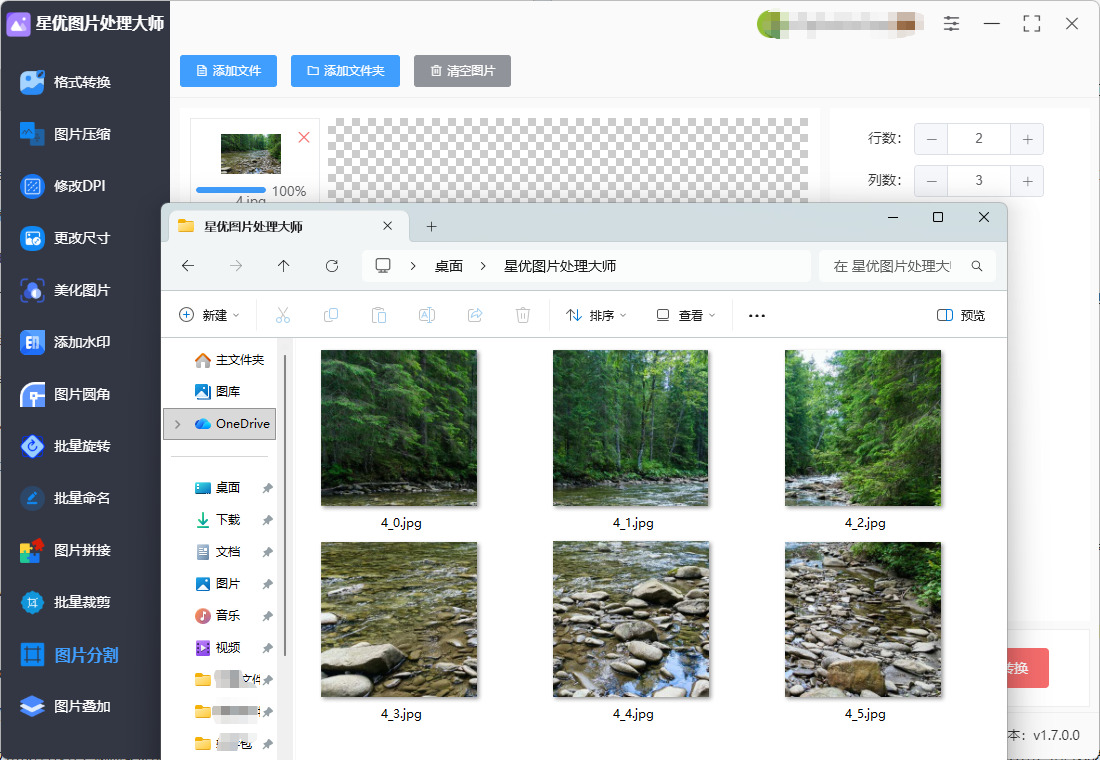Screen dimensions: 1100x760
Task: Open the app settings sliders icon
Action: (x=951, y=24)
